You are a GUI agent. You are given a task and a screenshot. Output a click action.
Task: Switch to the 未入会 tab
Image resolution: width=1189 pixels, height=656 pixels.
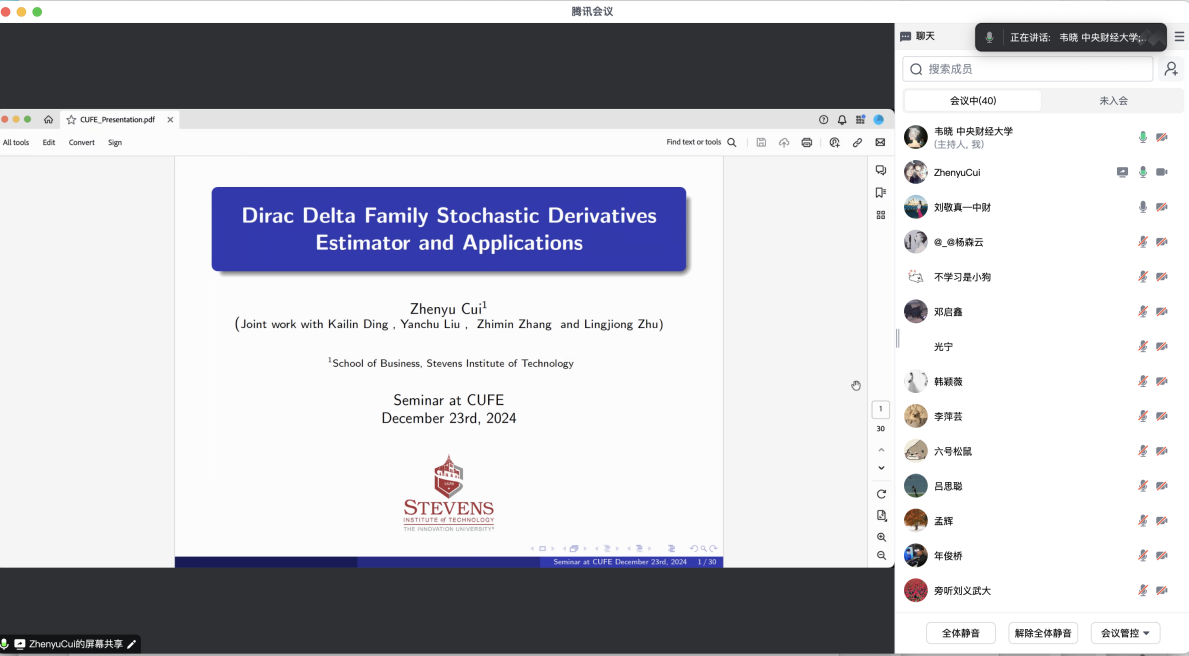pyautogui.click(x=1113, y=101)
